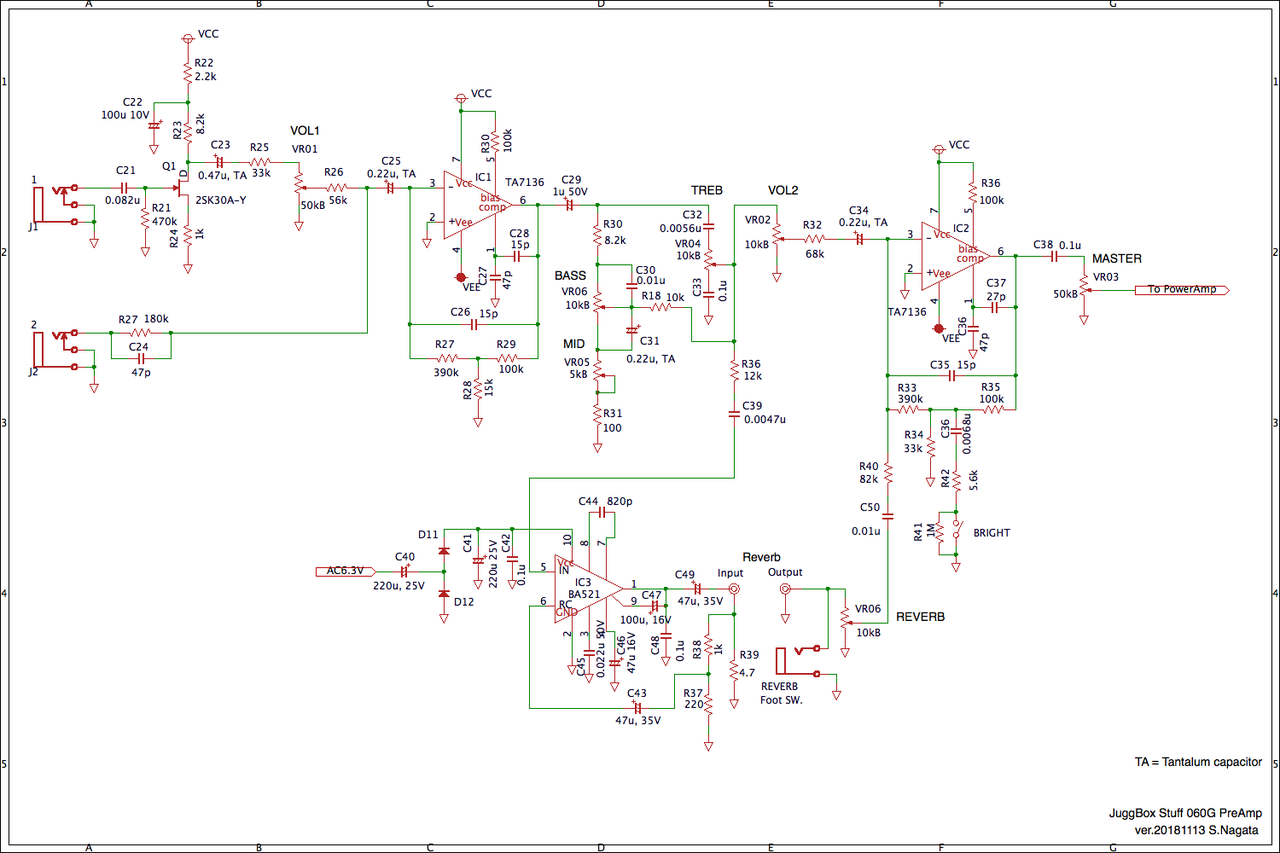The image size is (1280, 853).
Task: Click the VCC power symbol above R22
Action: (187, 37)
